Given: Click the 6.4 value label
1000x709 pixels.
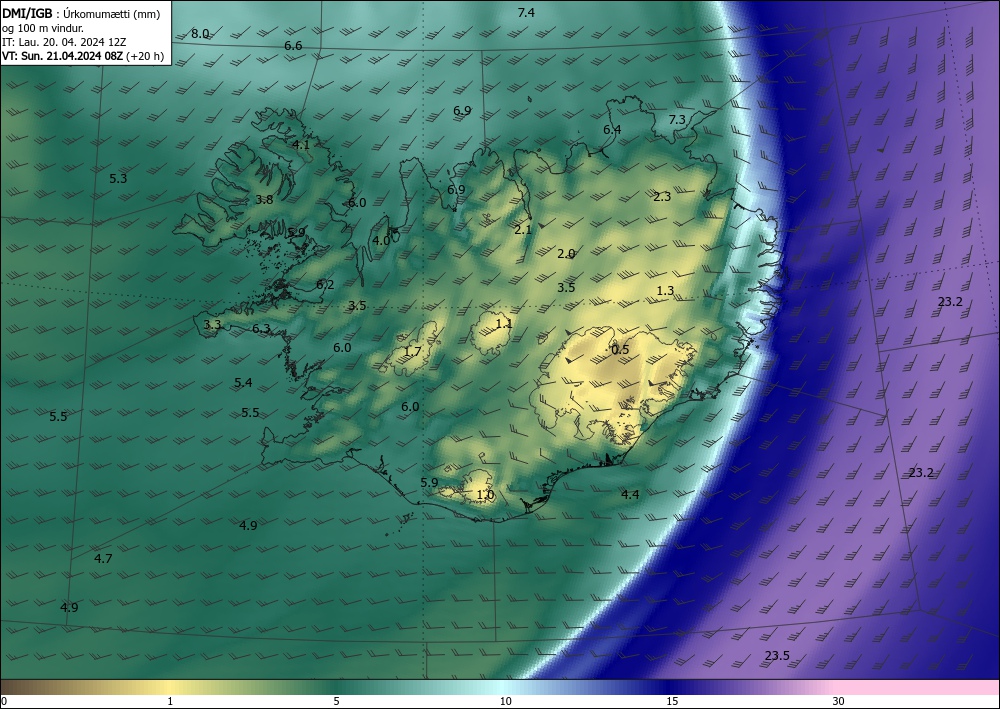Looking at the screenshot, I should click(x=612, y=129).
